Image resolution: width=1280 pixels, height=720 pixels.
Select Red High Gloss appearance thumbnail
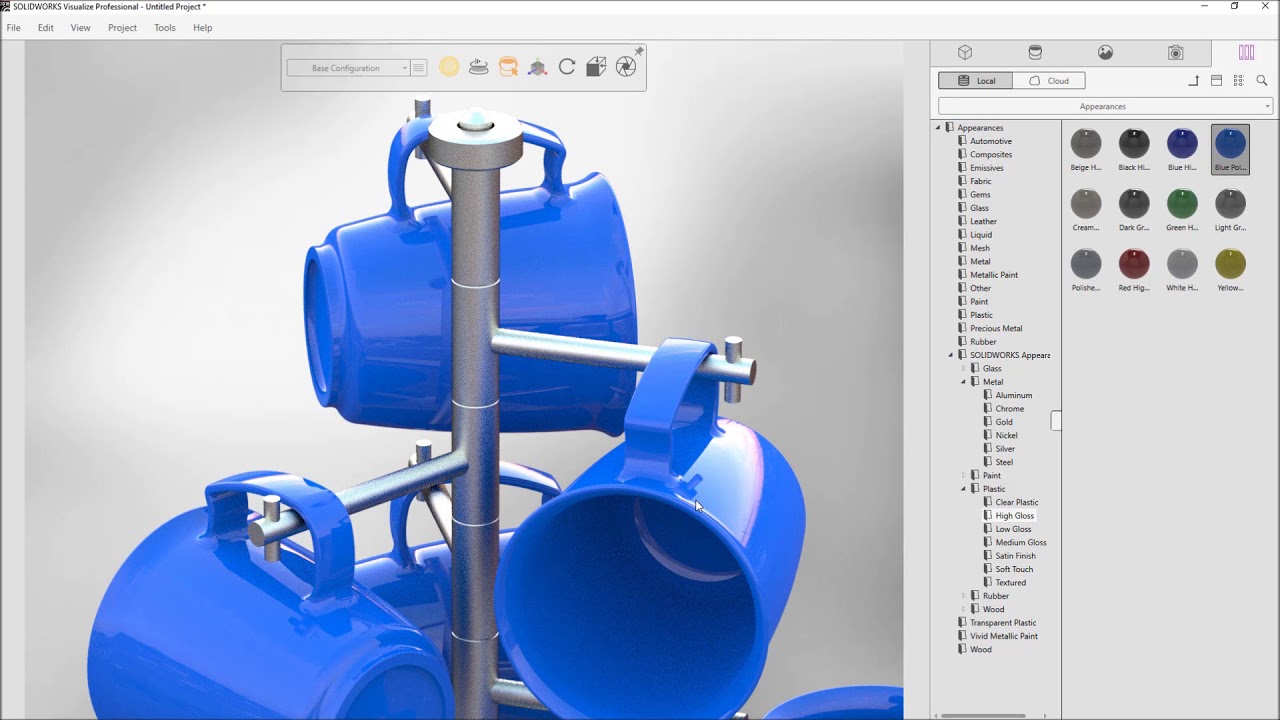click(x=1134, y=269)
